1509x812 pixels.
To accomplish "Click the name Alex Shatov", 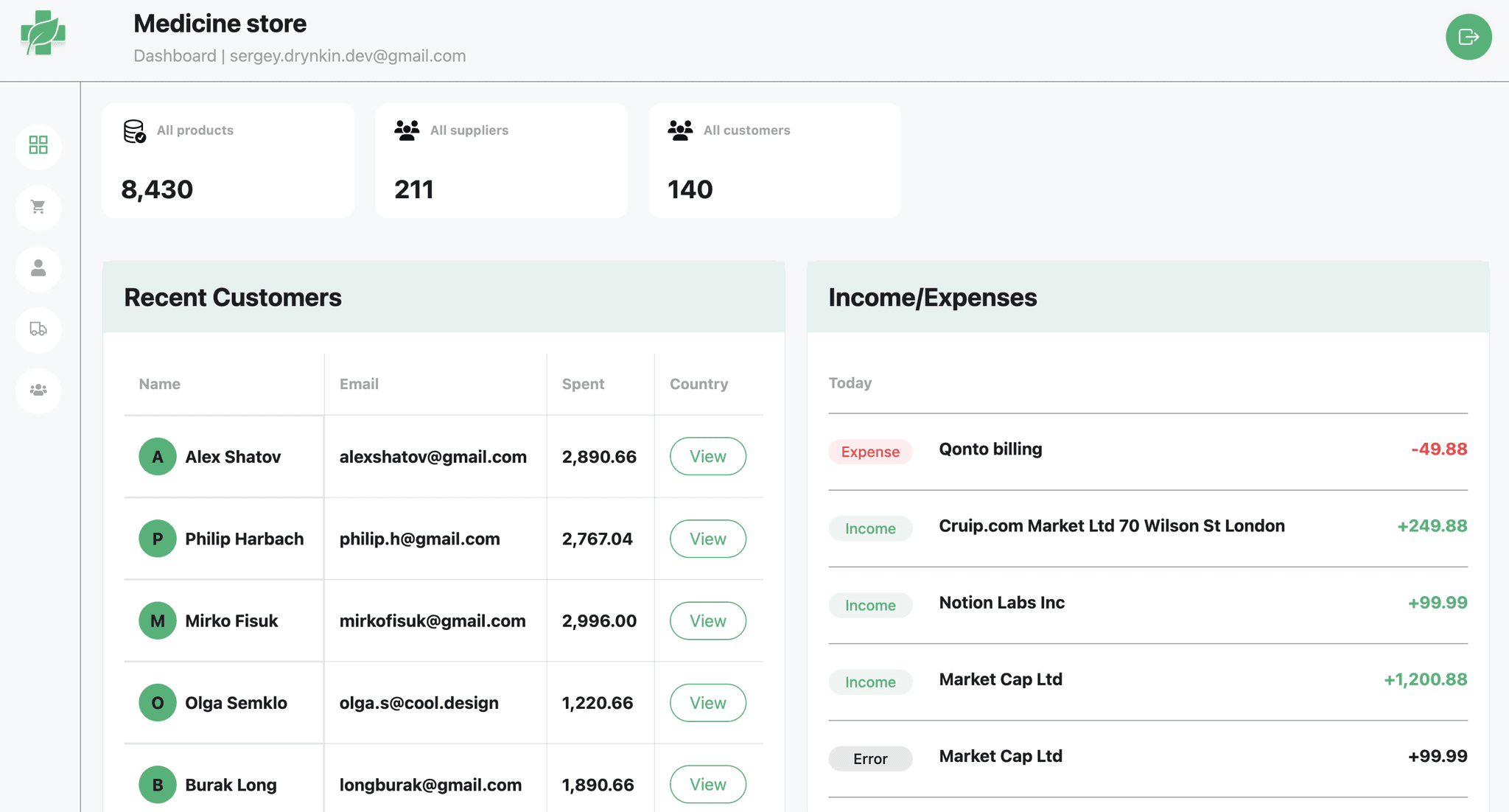I will tap(233, 457).
